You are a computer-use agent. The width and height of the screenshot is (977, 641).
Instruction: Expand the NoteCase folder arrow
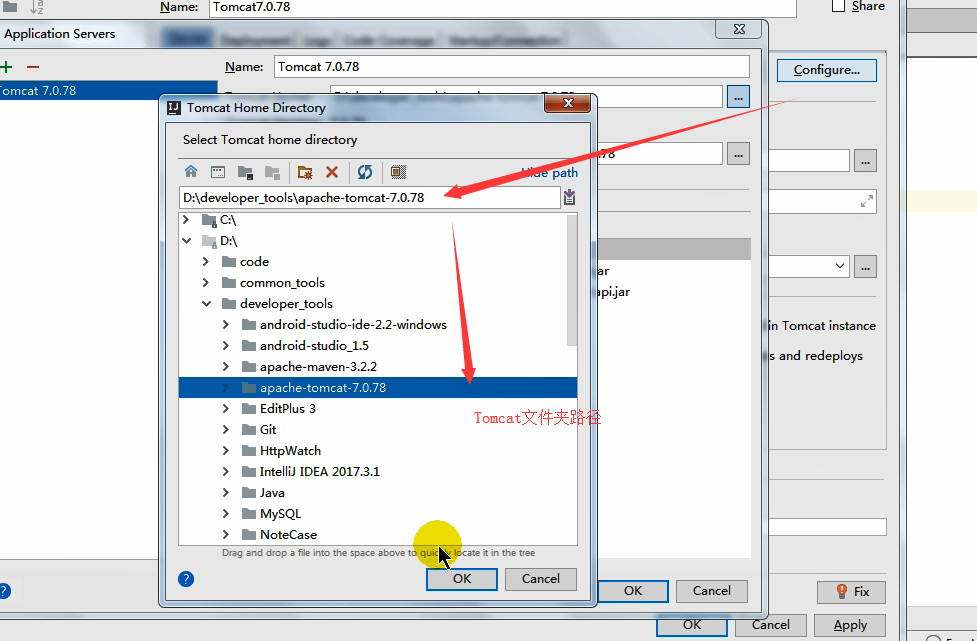pyautogui.click(x=226, y=534)
